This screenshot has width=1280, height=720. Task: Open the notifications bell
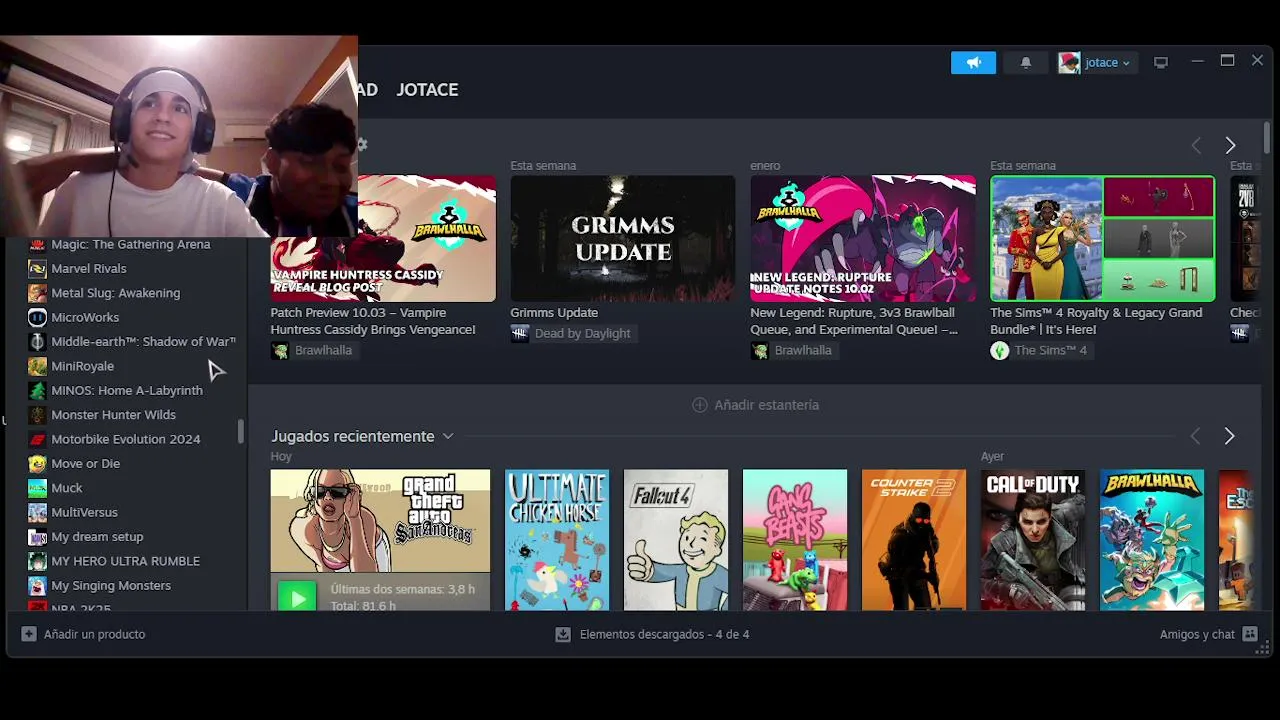pos(1025,62)
